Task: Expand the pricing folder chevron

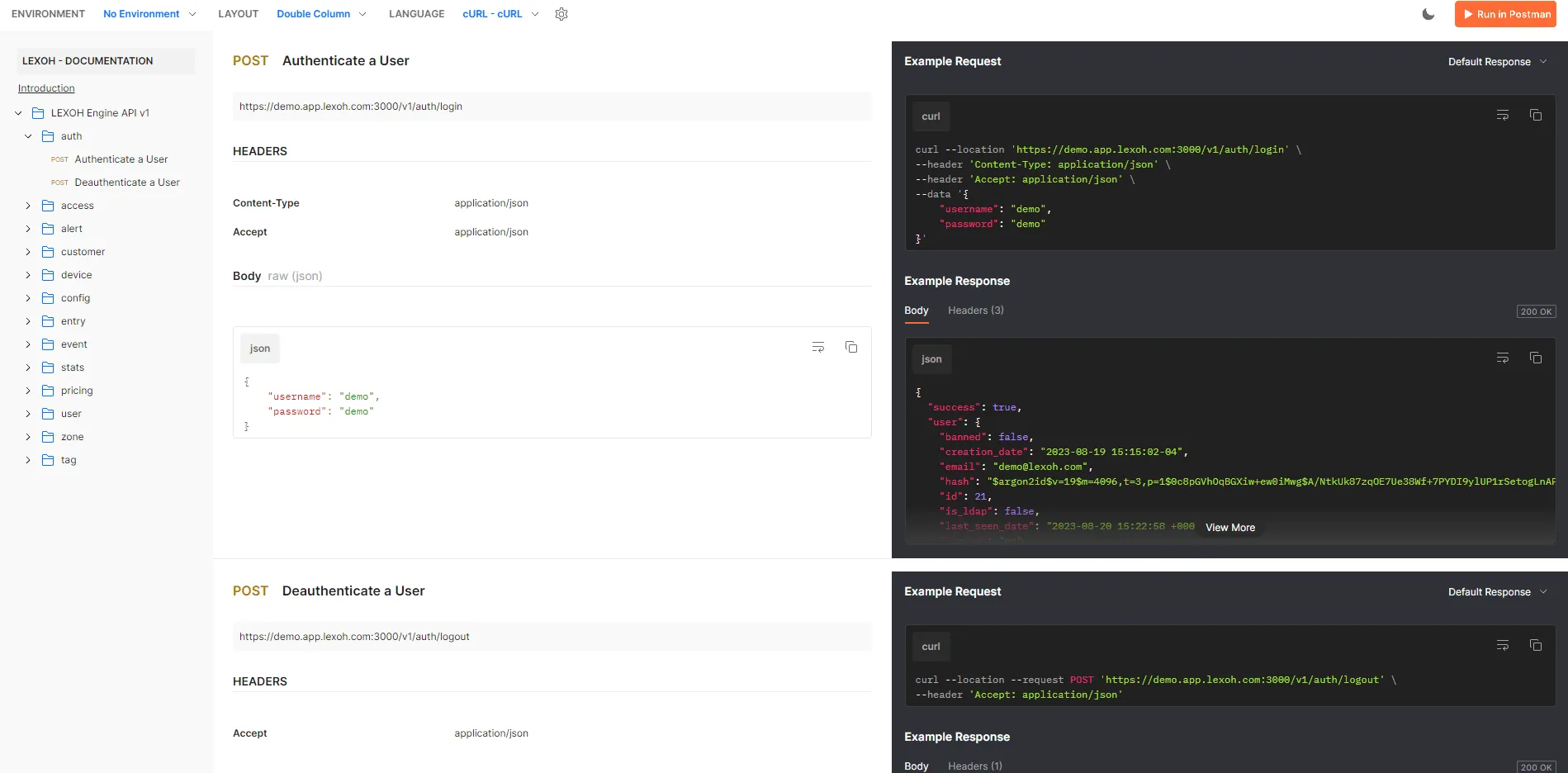Action: point(28,391)
